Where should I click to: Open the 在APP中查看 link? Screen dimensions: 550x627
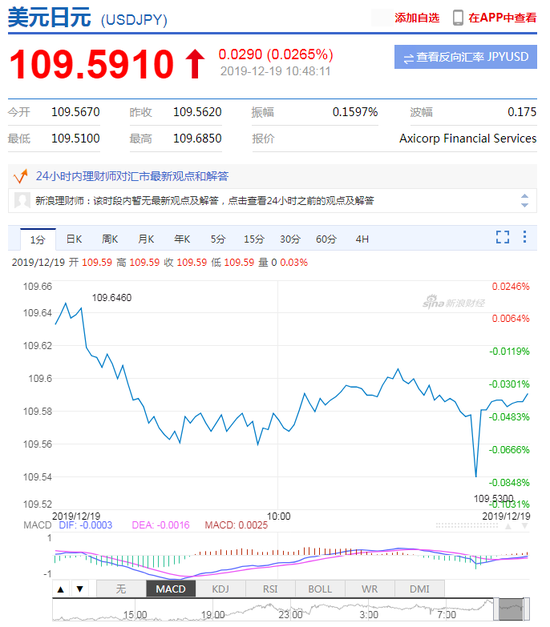point(502,18)
